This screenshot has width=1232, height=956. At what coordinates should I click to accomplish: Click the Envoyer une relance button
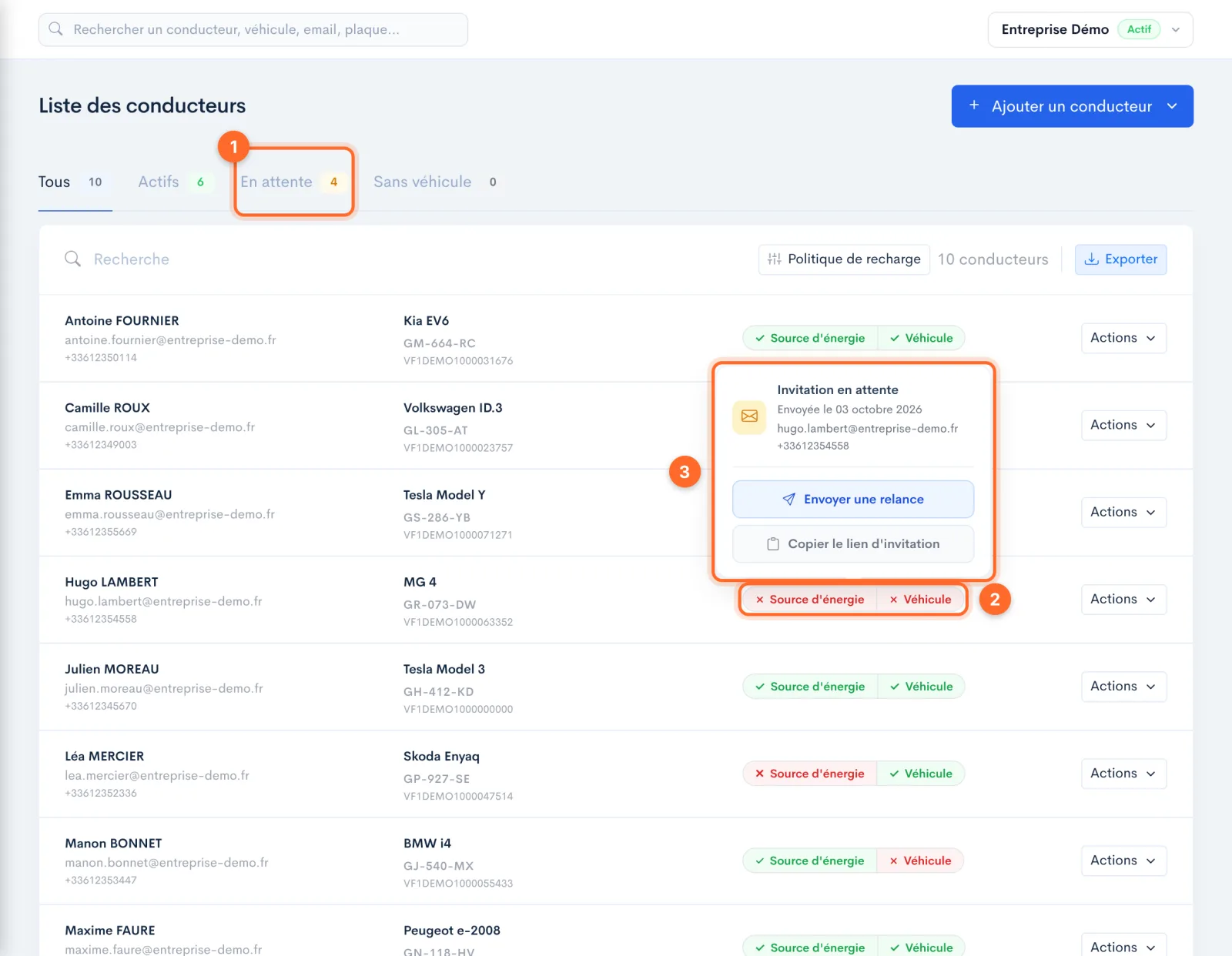[x=853, y=500]
